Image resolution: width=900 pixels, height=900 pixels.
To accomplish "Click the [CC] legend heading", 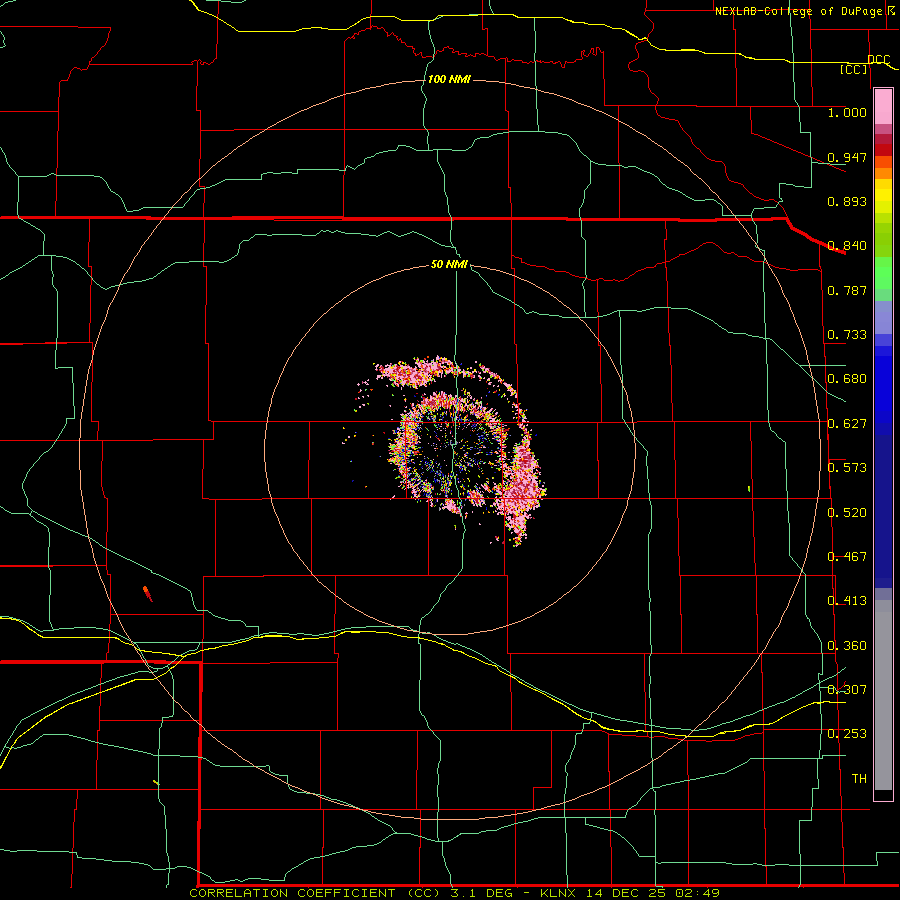I will coord(854,69).
